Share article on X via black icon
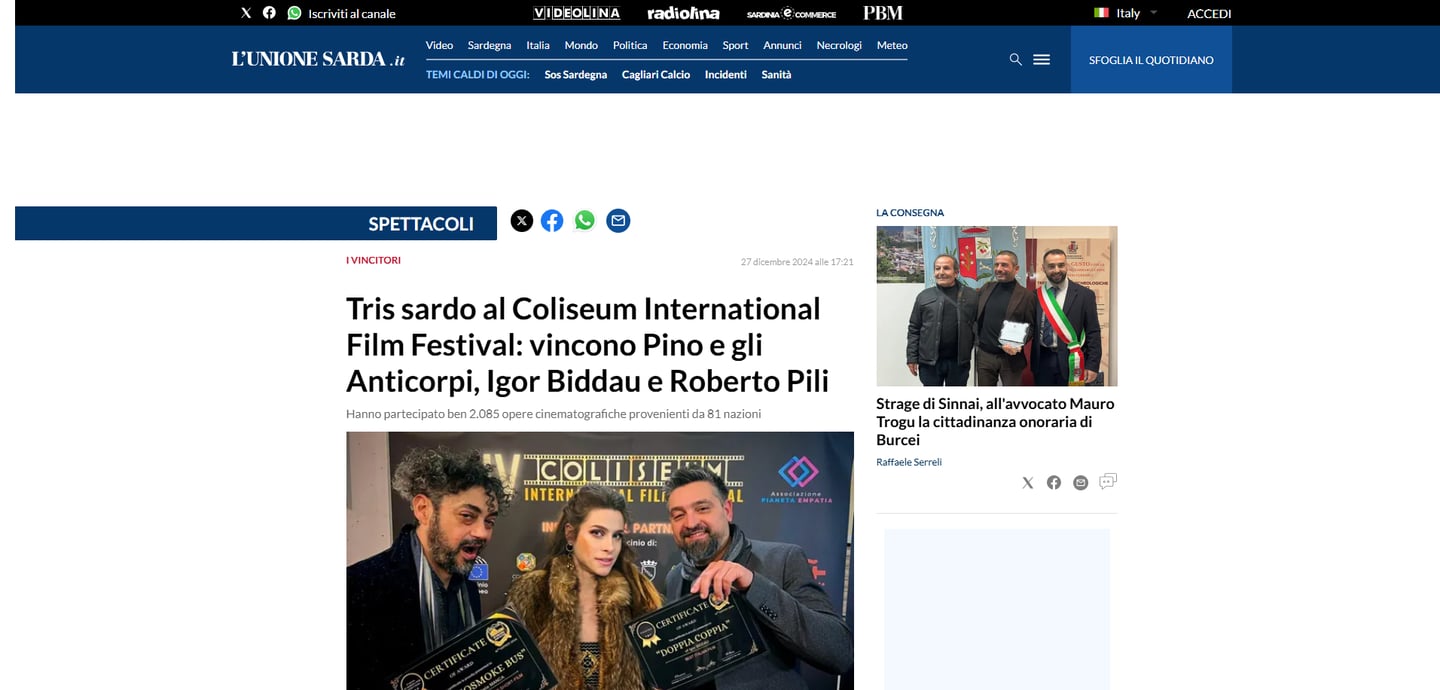Image resolution: width=1440 pixels, height=690 pixels. tap(522, 221)
